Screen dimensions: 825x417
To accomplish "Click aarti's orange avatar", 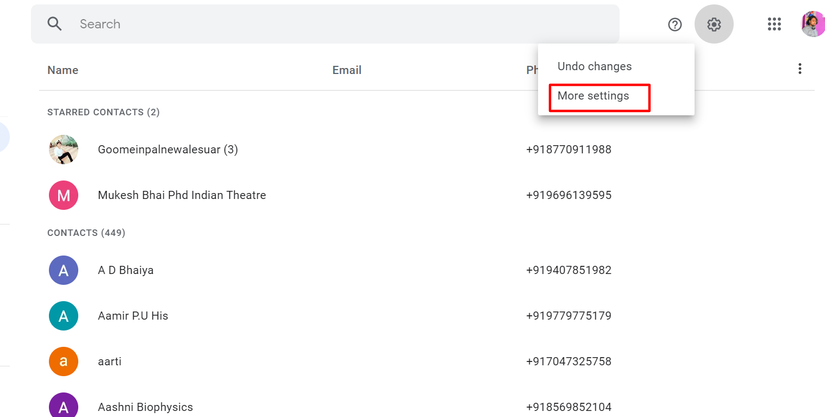I will [64, 361].
